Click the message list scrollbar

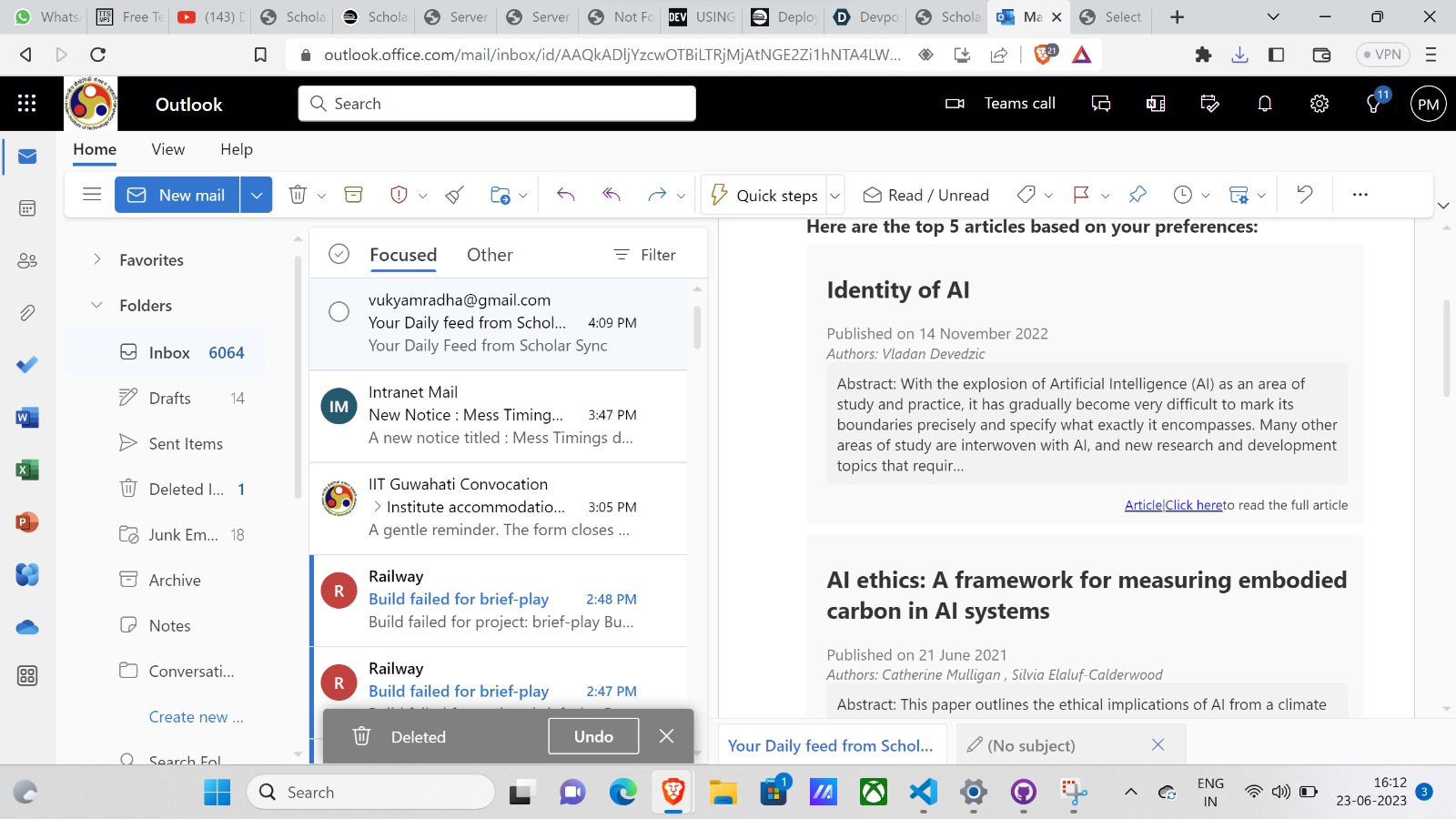point(697,328)
